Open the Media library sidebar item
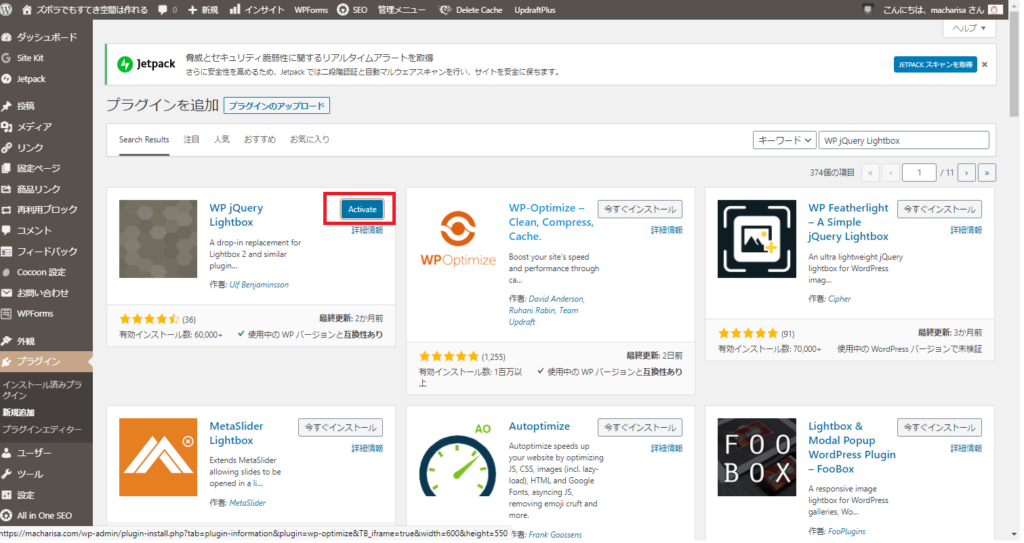This screenshot has width=1024, height=543. pos(34,127)
